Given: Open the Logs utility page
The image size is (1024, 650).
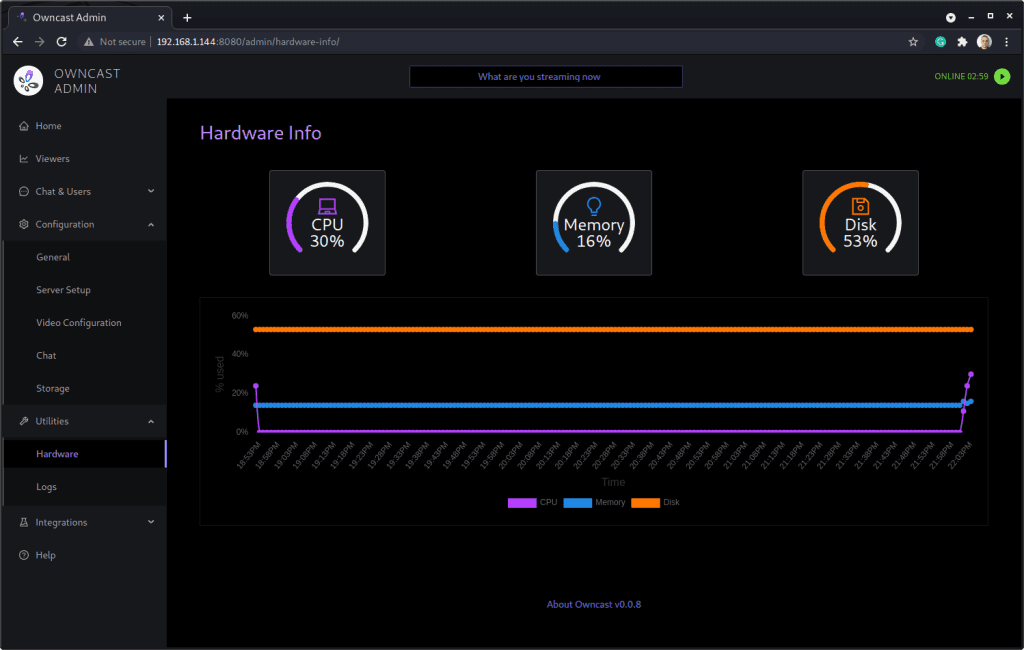Looking at the screenshot, I should point(46,487).
